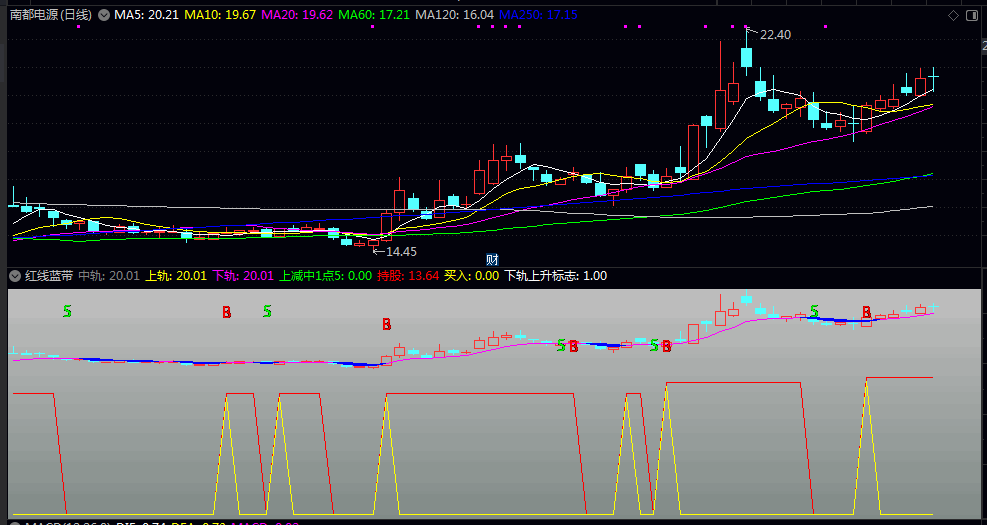
Task: Select the MA10 moving average label
Action: (224, 15)
